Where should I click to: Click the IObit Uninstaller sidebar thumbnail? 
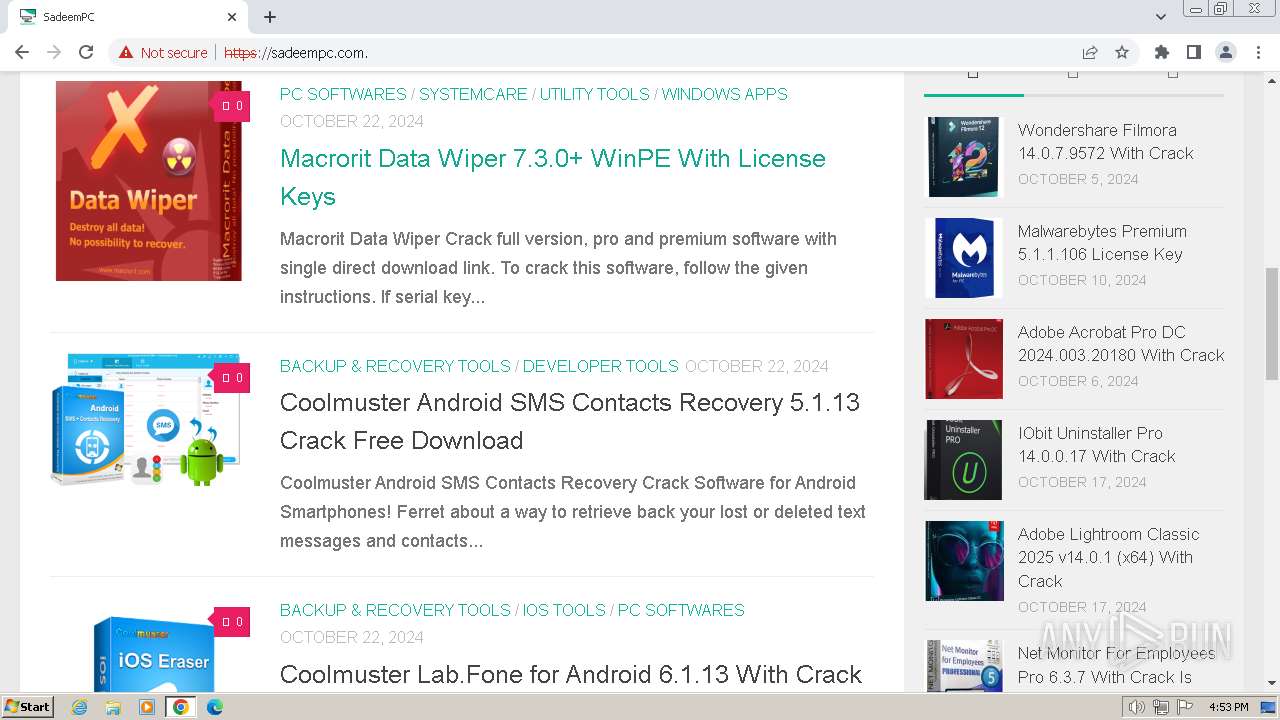tap(964, 460)
